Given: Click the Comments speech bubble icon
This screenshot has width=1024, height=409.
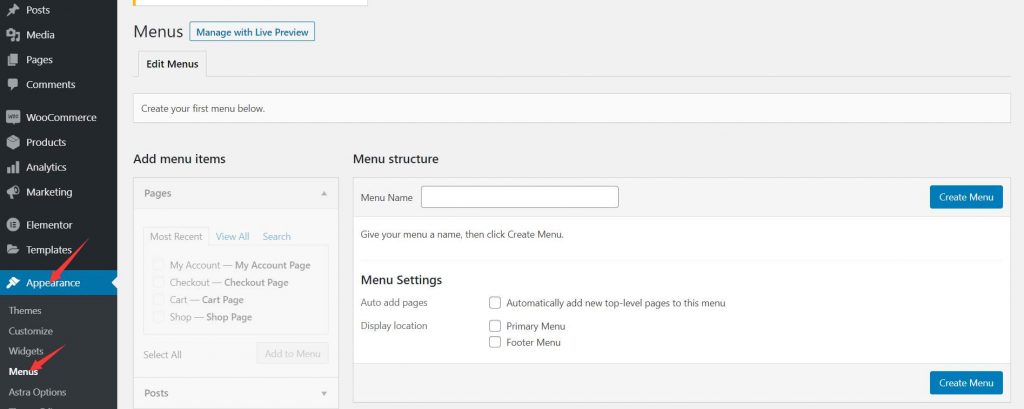Looking at the screenshot, I should 13,85.
